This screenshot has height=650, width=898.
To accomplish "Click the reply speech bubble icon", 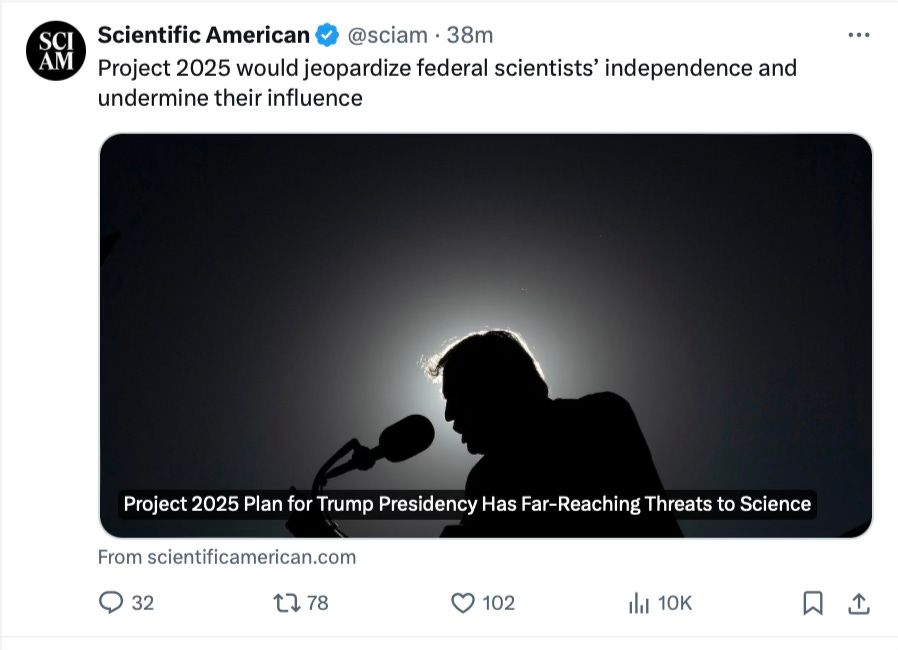I will pyautogui.click(x=112, y=602).
